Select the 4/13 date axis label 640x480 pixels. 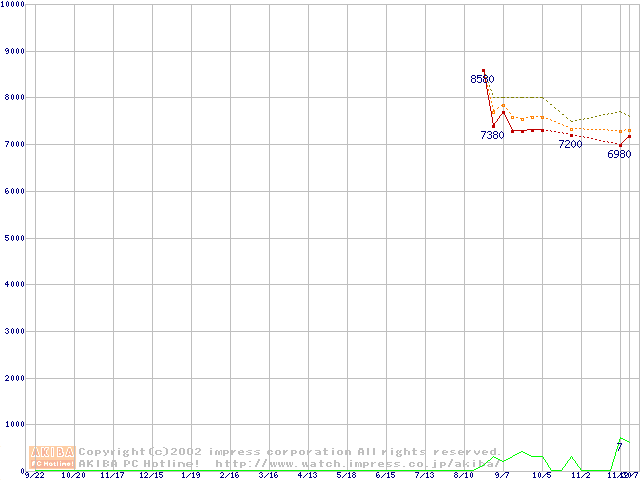coord(307,476)
